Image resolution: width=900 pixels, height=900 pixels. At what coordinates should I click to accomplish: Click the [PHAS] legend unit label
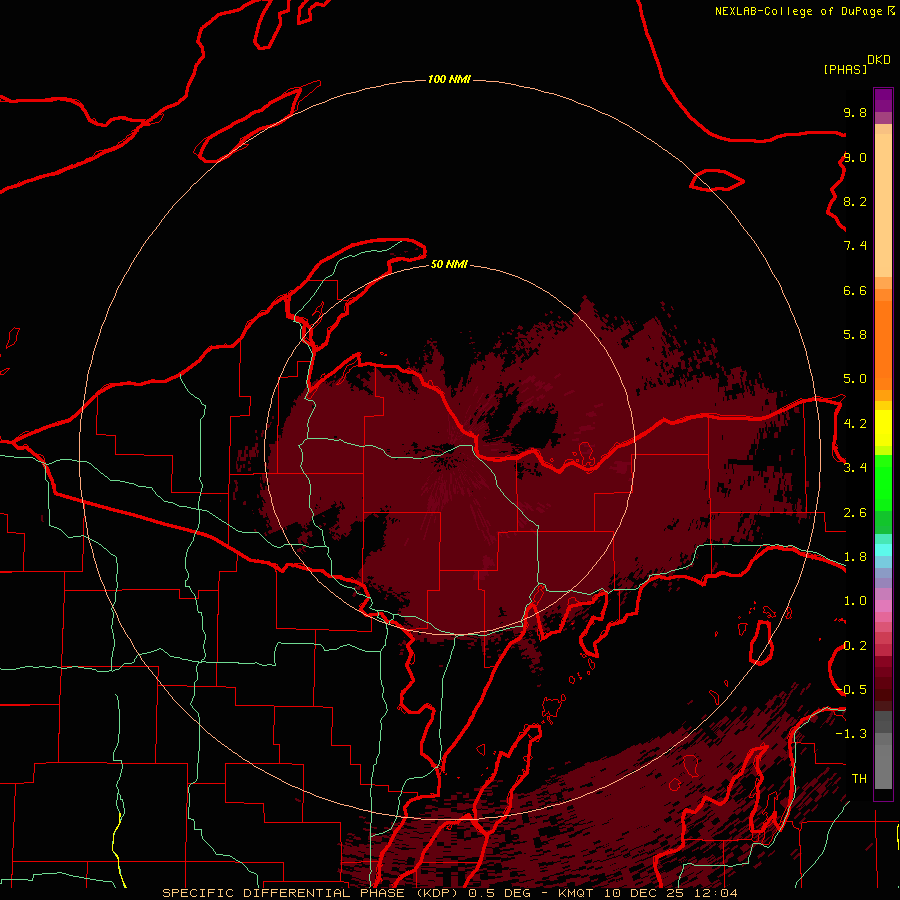click(x=845, y=69)
